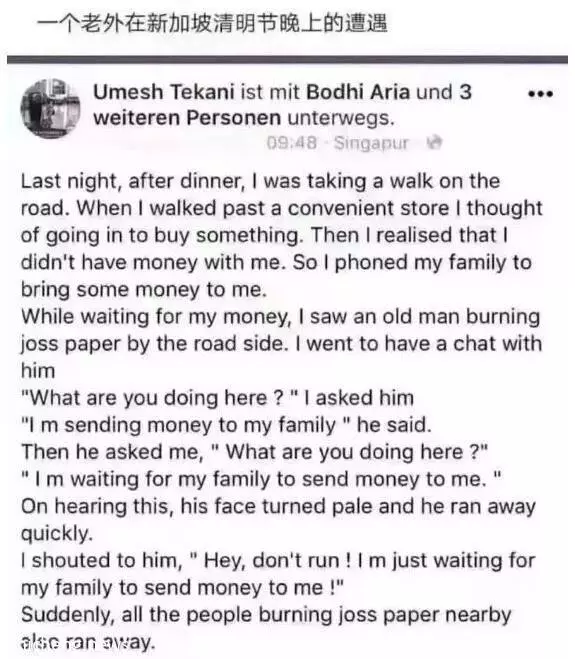Click the line ending "he said."
Screen dimensions: 575x659
click(227, 425)
